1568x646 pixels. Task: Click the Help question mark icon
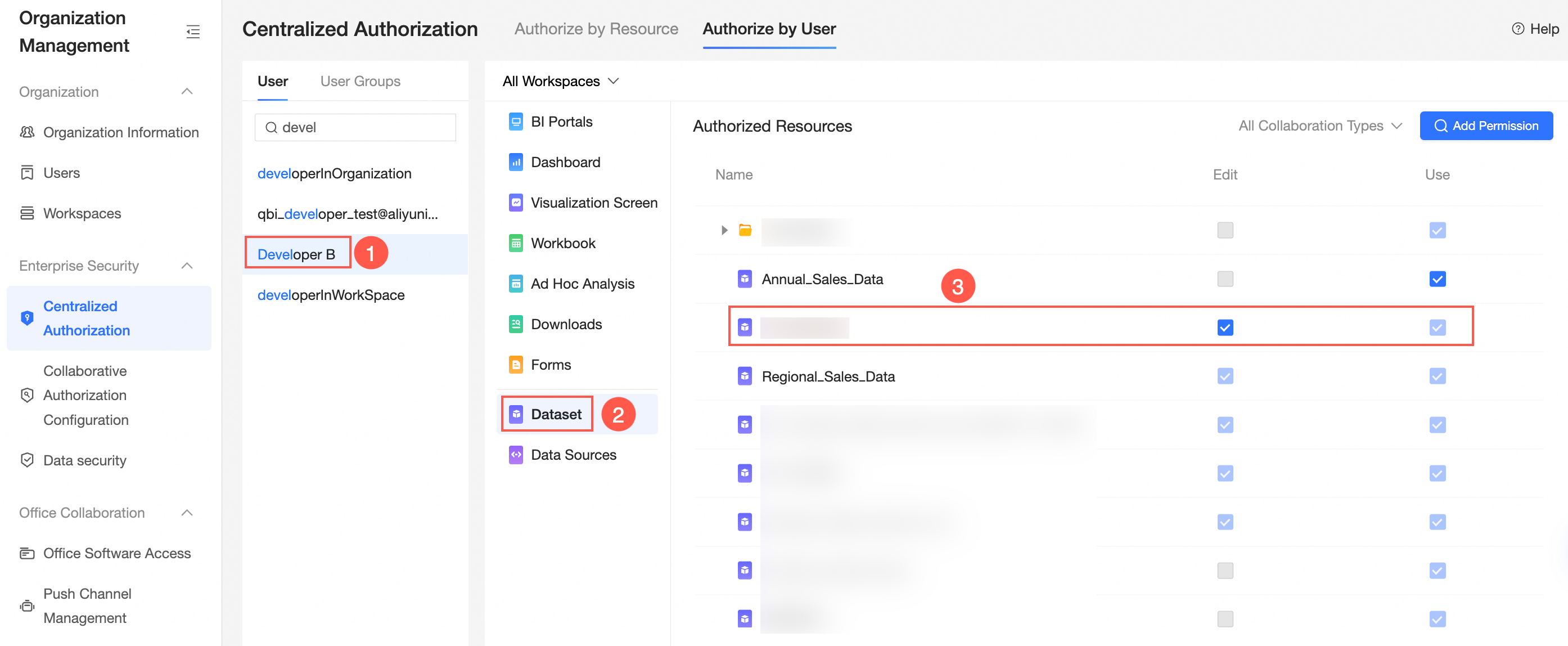coord(1517,29)
